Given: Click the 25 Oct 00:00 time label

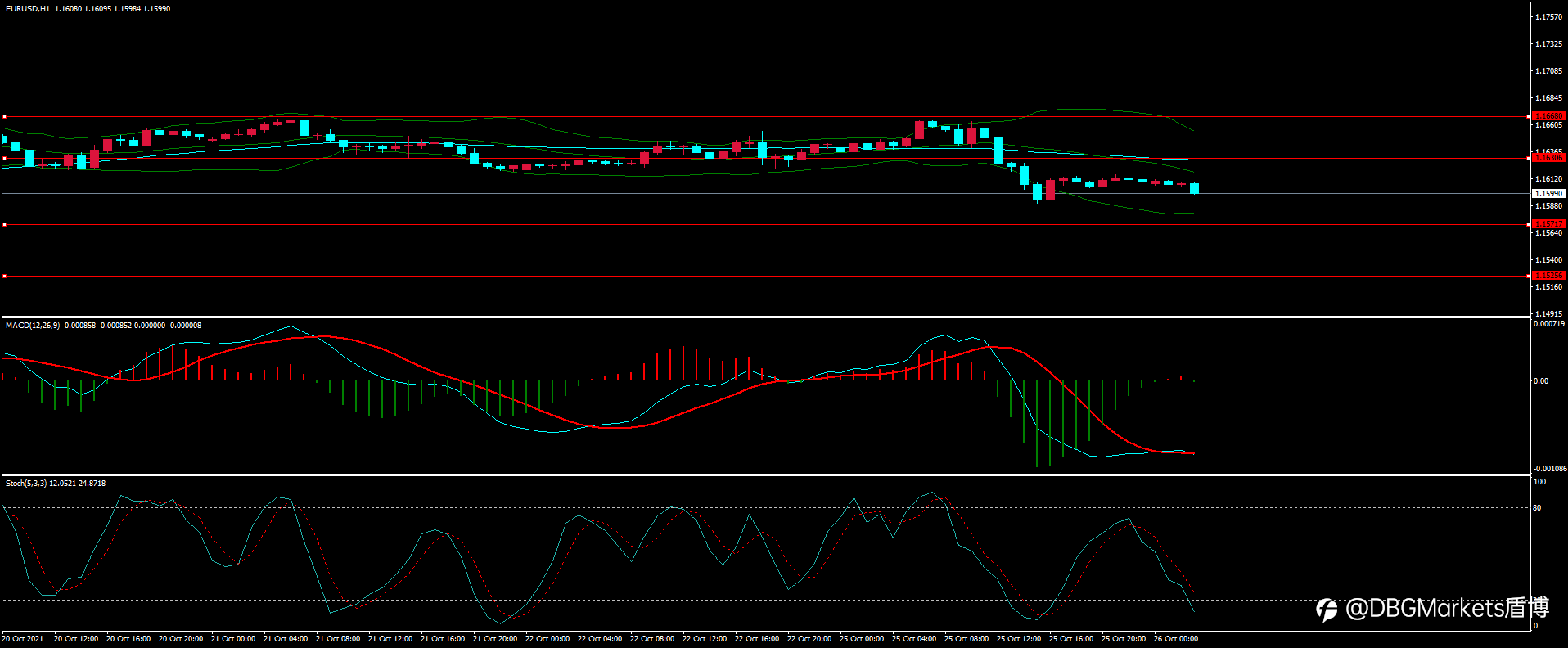Looking at the screenshot, I should pos(862,639).
